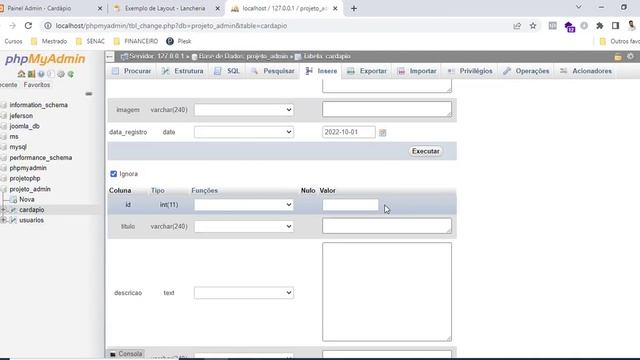
Task: Click the browser profile avatar
Action: 632,26
